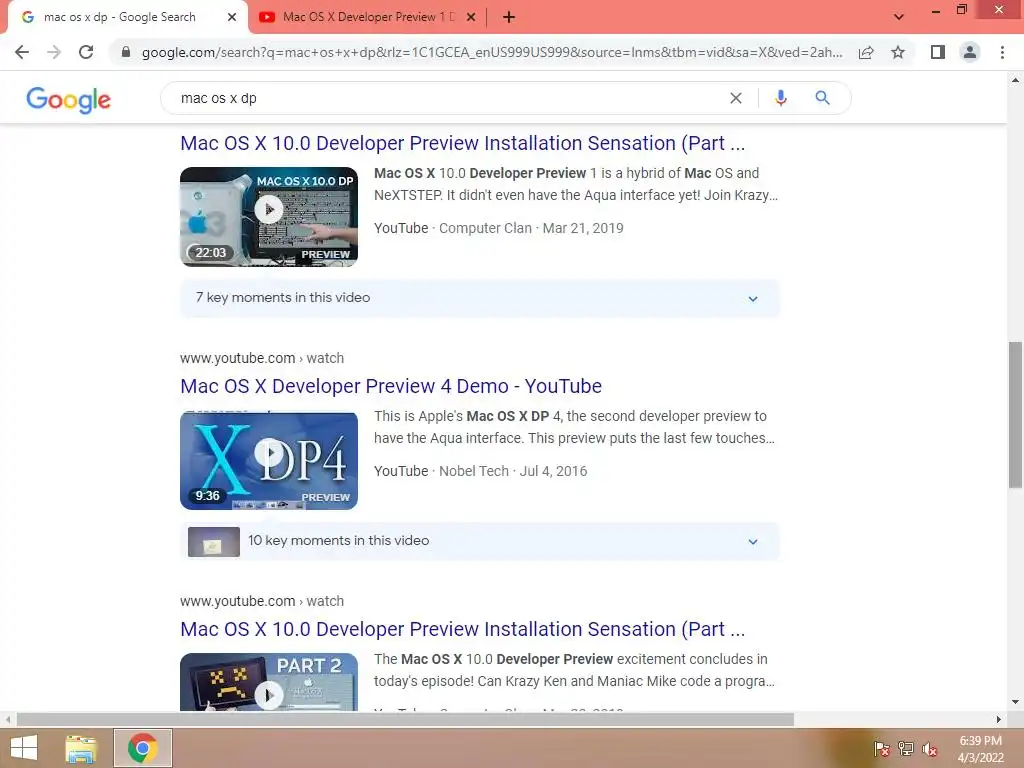Screen dimensions: 1024x768
Task: Play the 22:03 Mac OS X 10.0 DP thumbnail
Action: tap(269, 216)
